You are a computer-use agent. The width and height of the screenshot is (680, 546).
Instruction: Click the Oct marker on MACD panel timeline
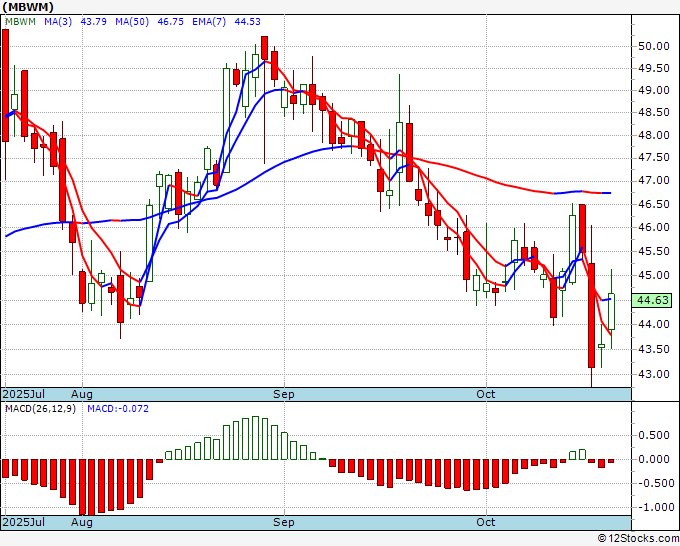[486, 522]
